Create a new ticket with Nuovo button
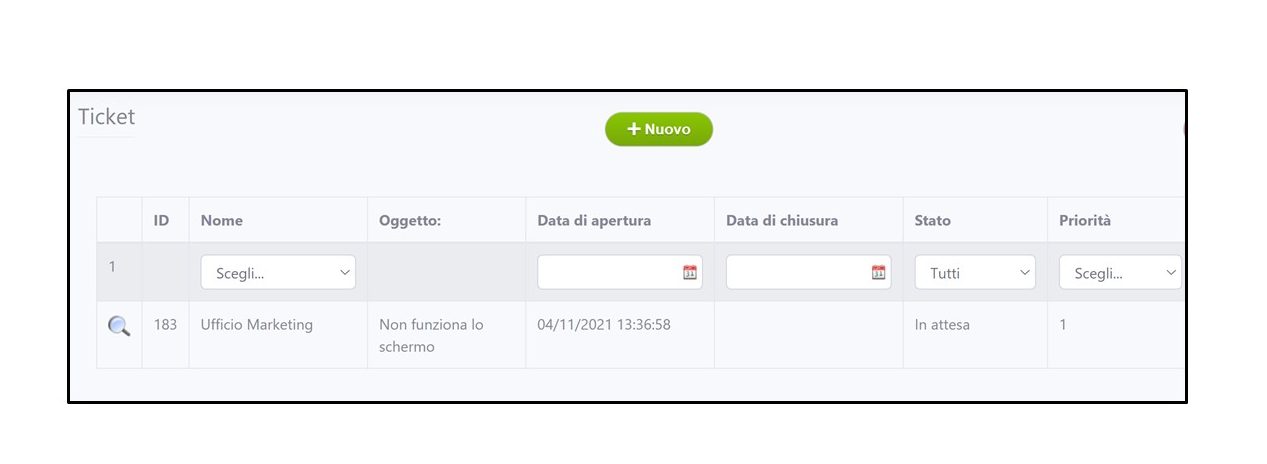 pos(658,129)
